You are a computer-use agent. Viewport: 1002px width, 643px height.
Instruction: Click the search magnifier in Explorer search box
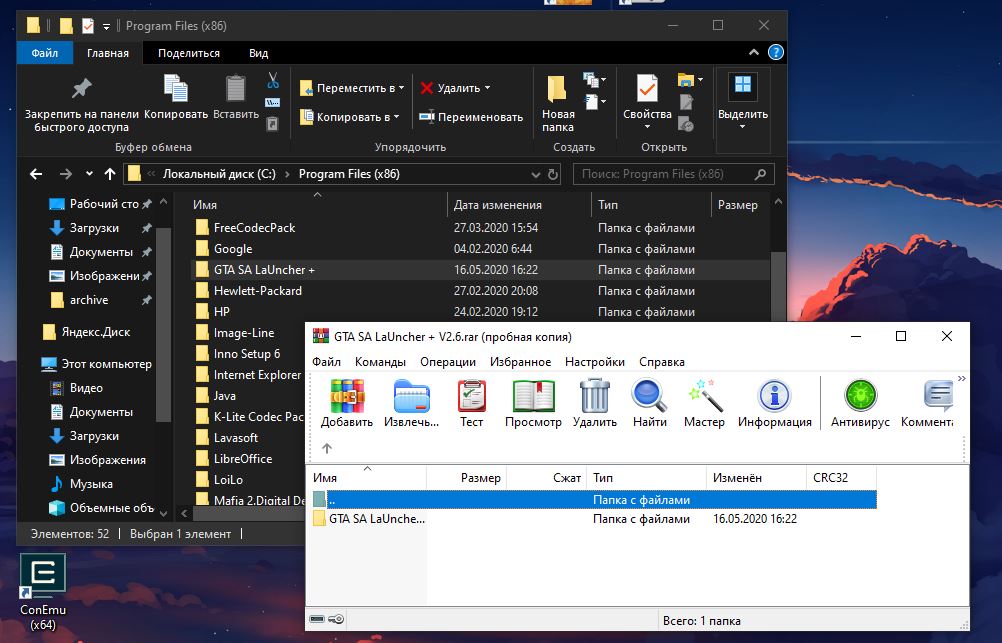pyautogui.click(x=760, y=174)
